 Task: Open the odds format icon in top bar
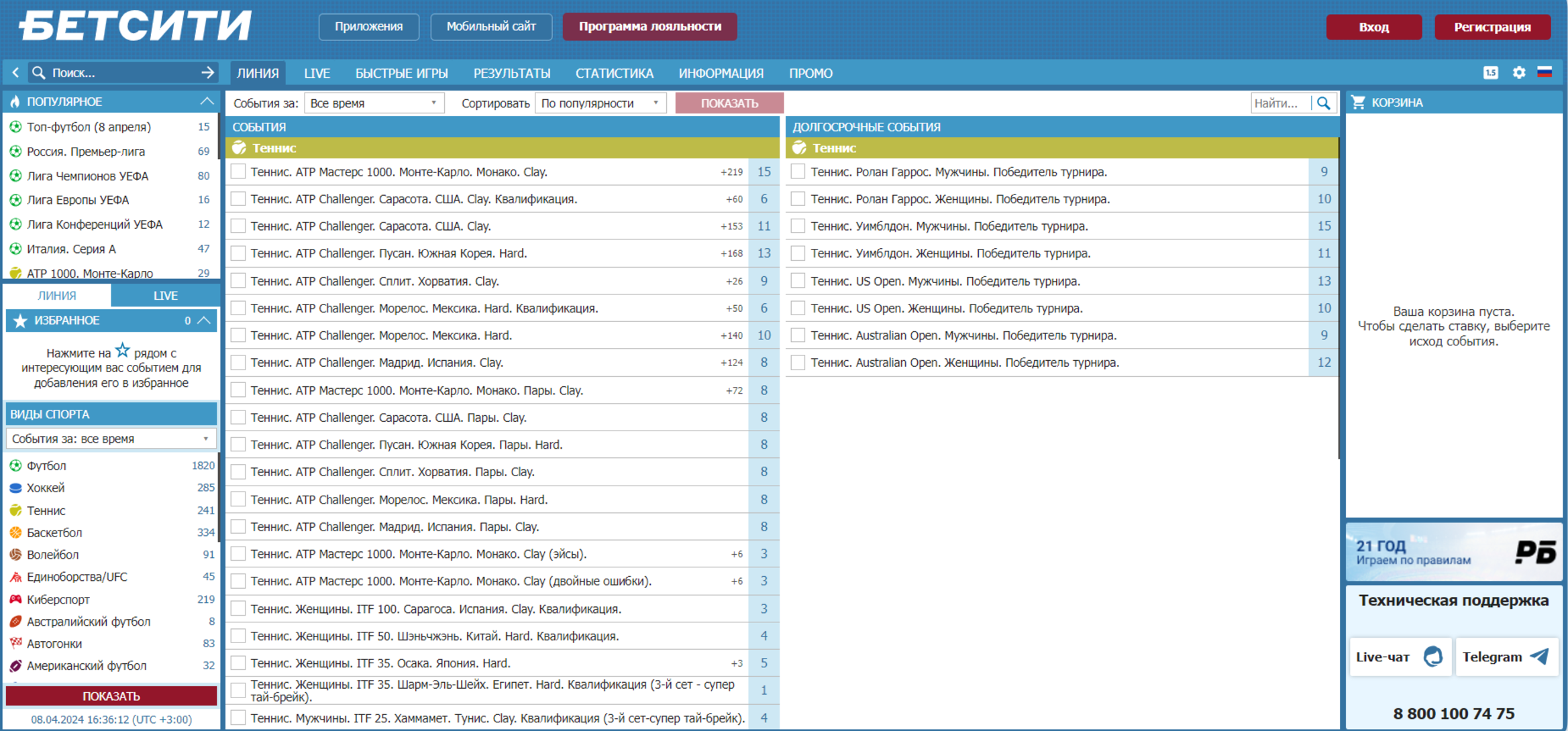[1490, 72]
